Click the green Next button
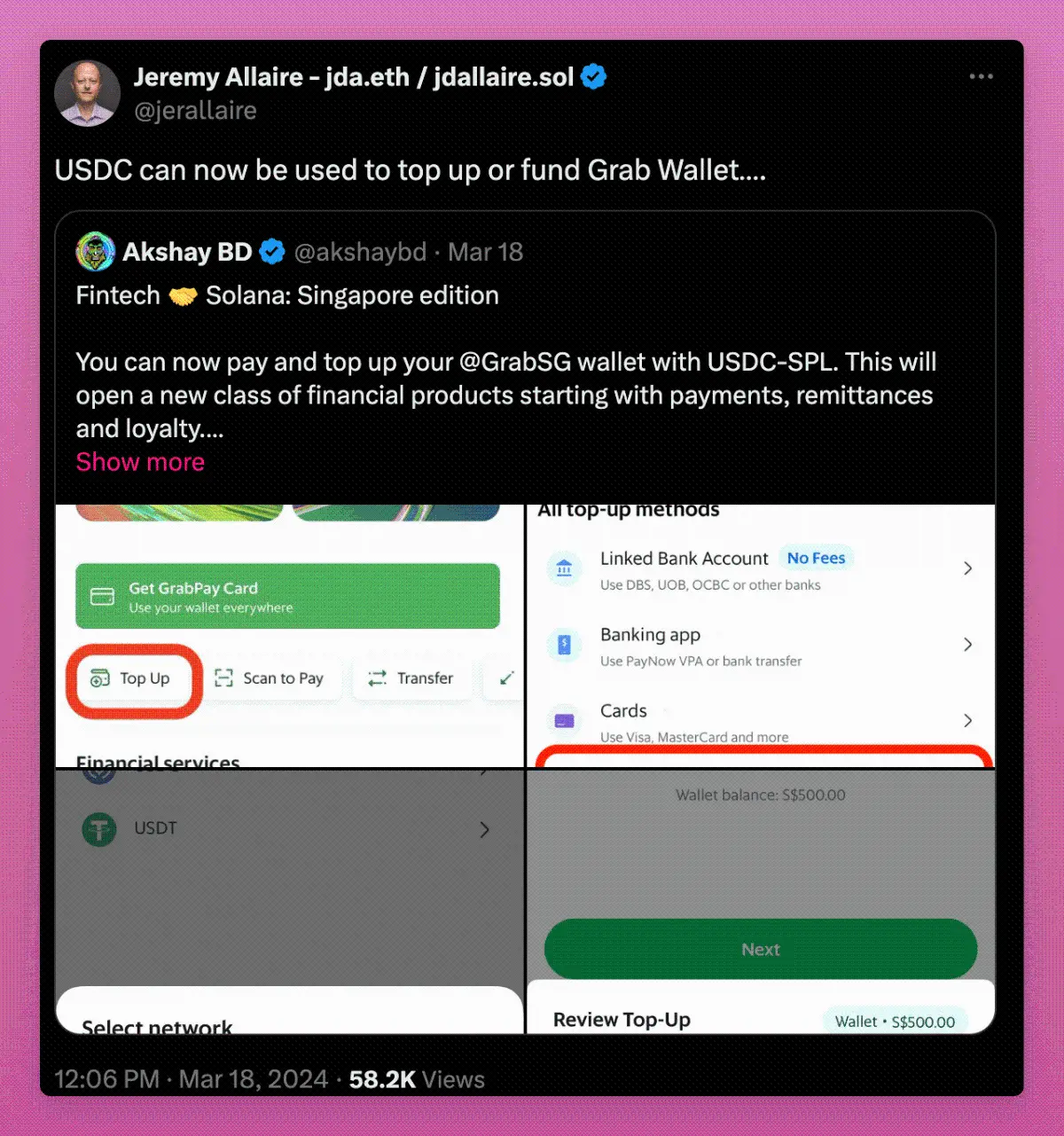Screen dimensions: 1064x1136 click(x=761, y=949)
